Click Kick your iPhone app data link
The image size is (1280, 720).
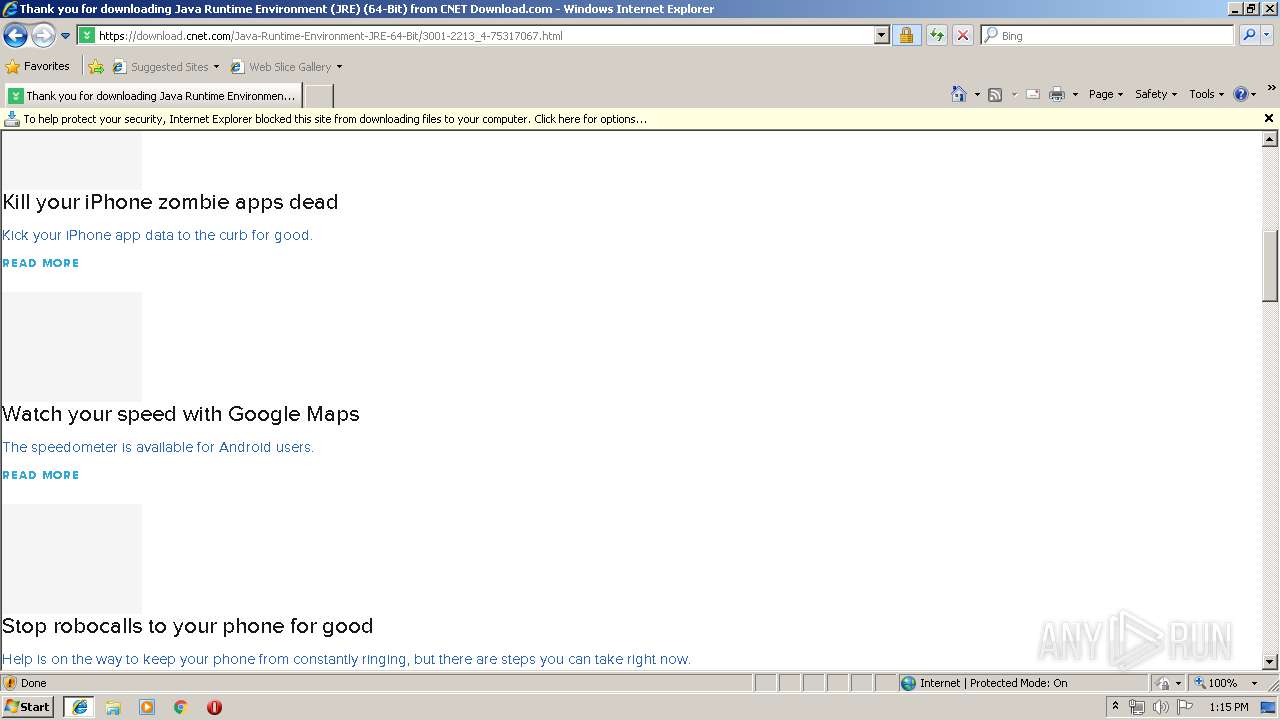click(x=157, y=235)
